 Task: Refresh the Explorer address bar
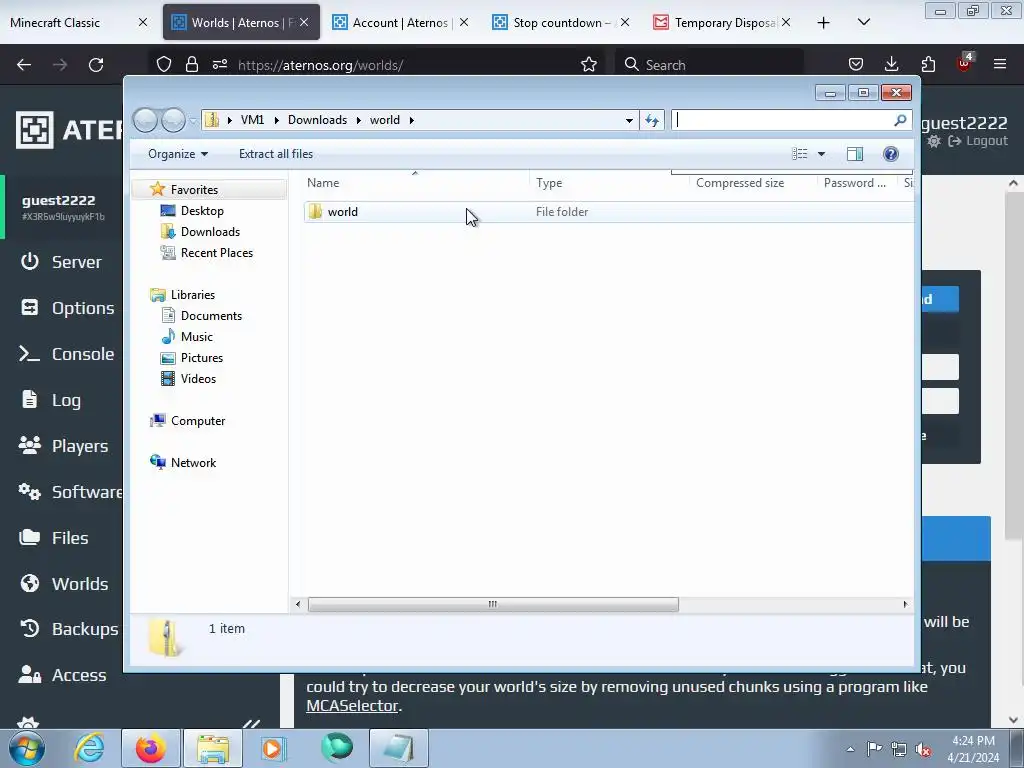click(652, 120)
